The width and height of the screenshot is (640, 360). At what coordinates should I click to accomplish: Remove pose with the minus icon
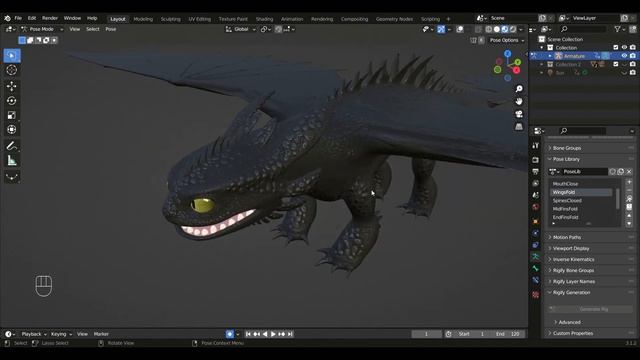point(629,190)
